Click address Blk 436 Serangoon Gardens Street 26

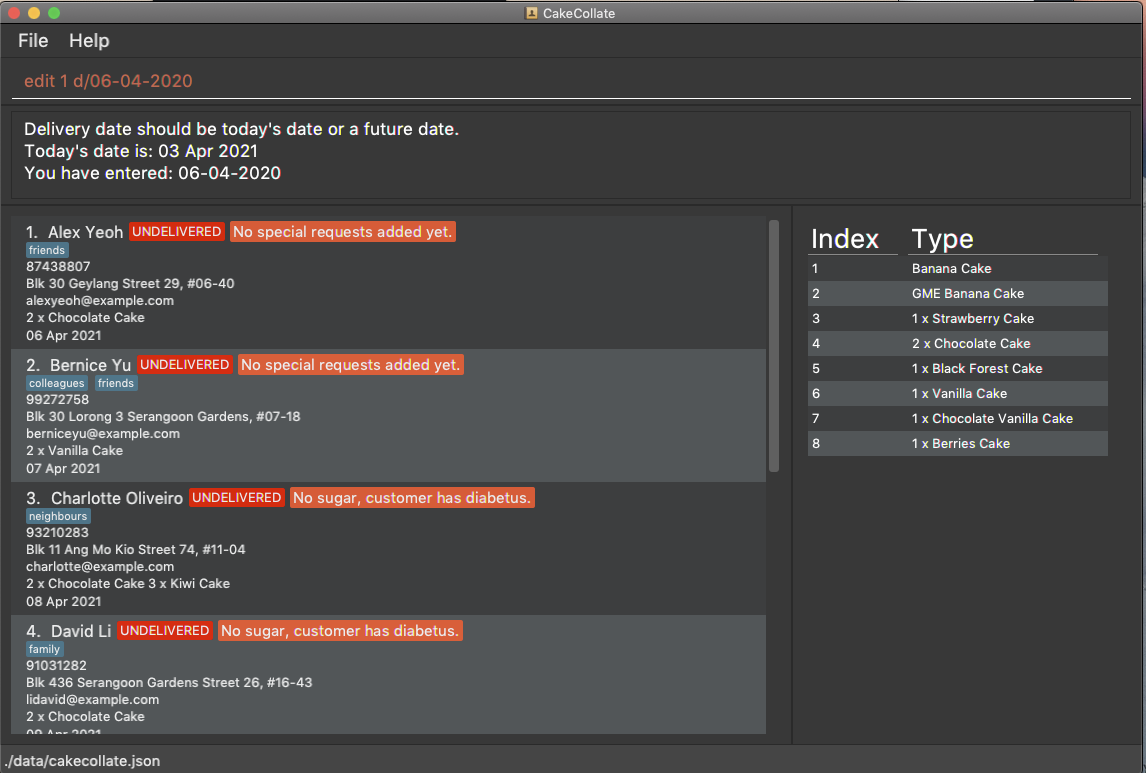click(x=170, y=682)
